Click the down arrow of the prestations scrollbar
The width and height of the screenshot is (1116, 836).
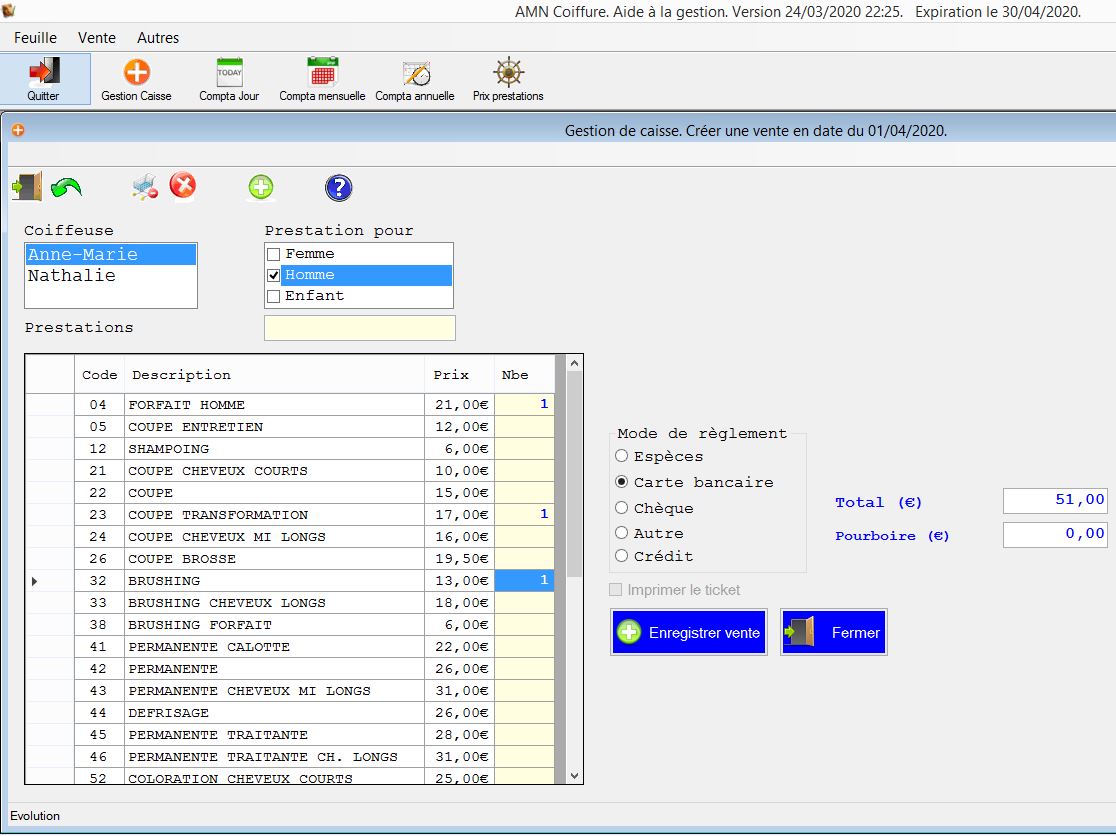pos(573,776)
